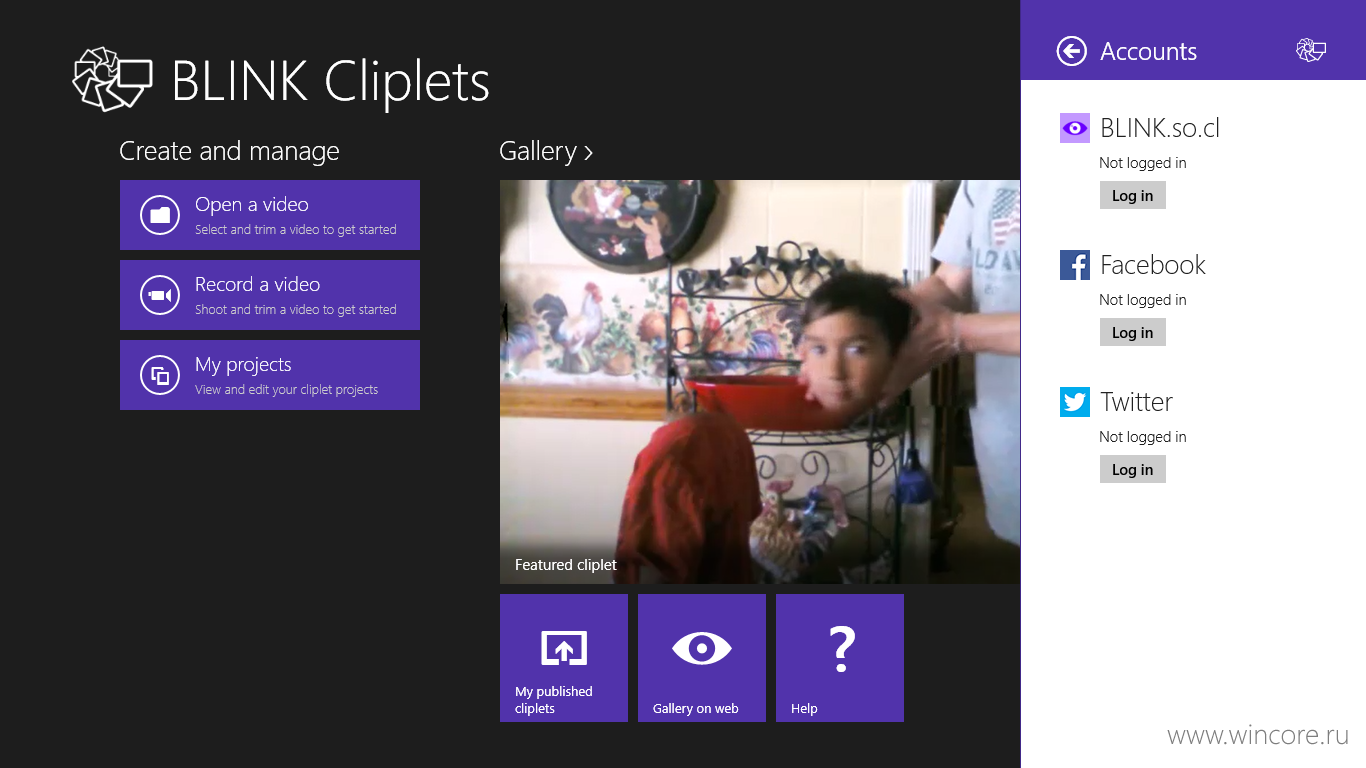
Task: Click the copy icon on My projects
Action: pyautogui.click(x=160, y=375)
